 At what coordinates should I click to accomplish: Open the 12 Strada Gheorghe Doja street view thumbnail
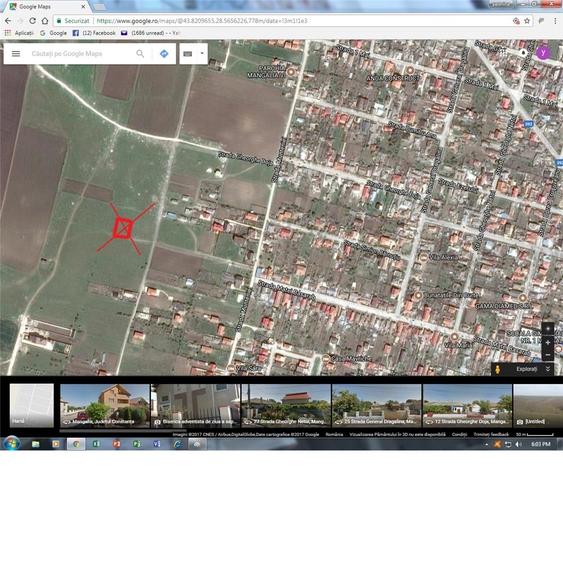tap(467, 405)
